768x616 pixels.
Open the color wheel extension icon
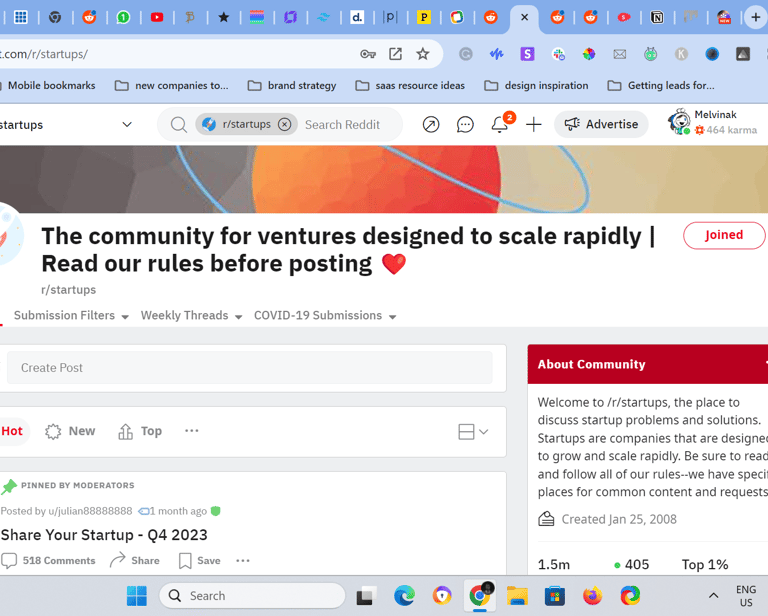click(589, 54)
